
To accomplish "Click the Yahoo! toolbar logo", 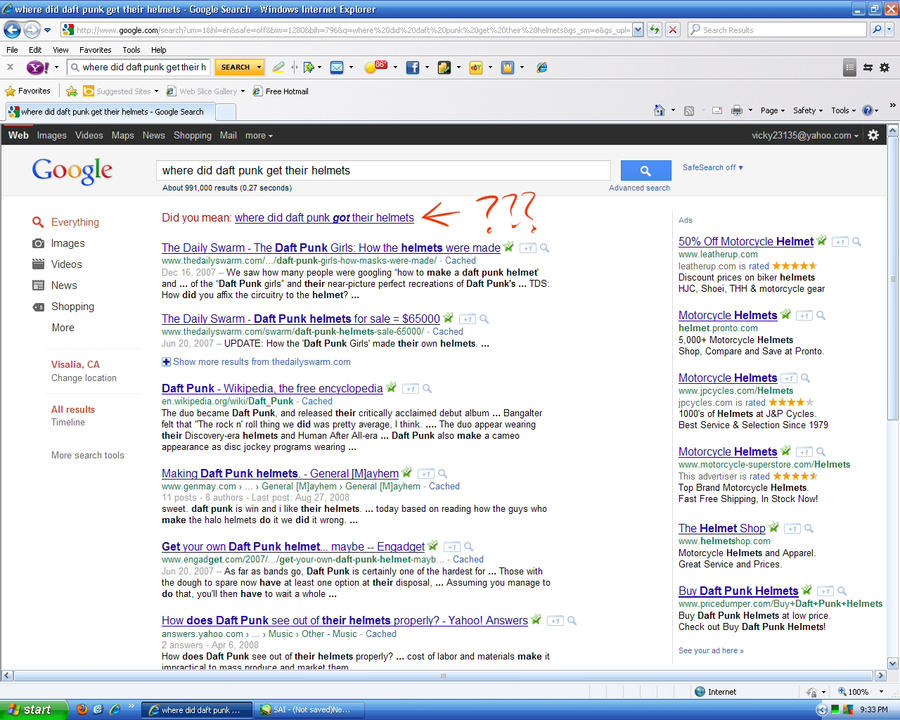I will point(37,68).
